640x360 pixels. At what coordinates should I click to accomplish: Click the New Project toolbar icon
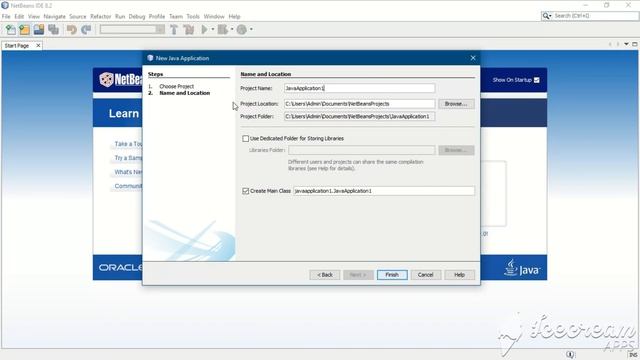24,29
